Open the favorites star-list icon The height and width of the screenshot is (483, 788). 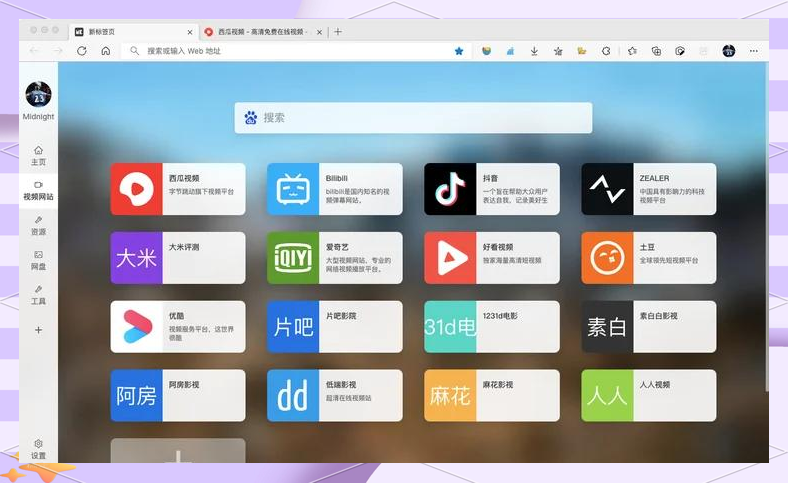pos(632,51)
